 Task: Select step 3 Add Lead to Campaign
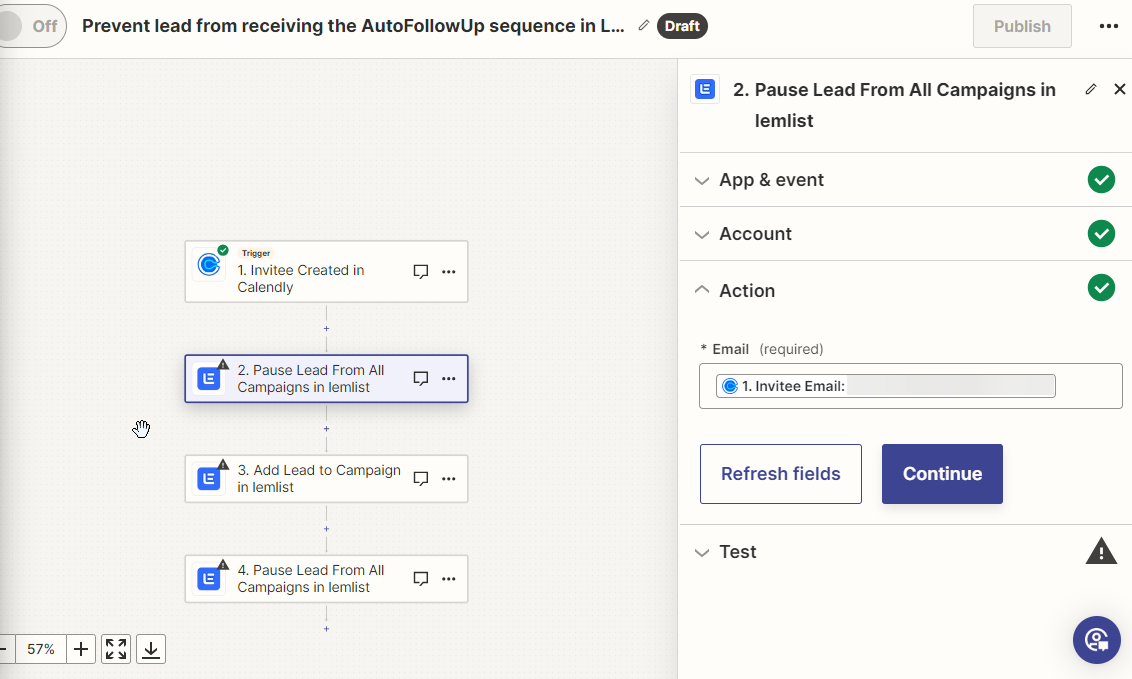[326, 479]
